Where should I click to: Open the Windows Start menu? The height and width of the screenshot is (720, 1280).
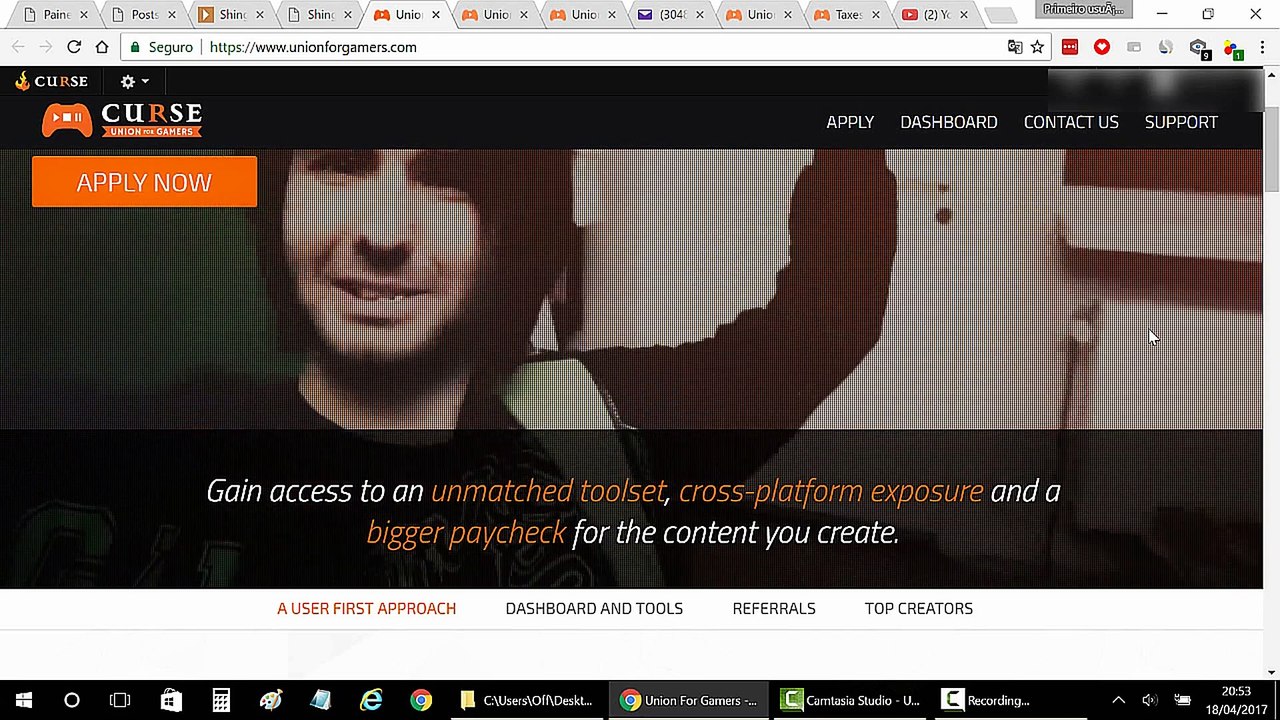(24, 700)
